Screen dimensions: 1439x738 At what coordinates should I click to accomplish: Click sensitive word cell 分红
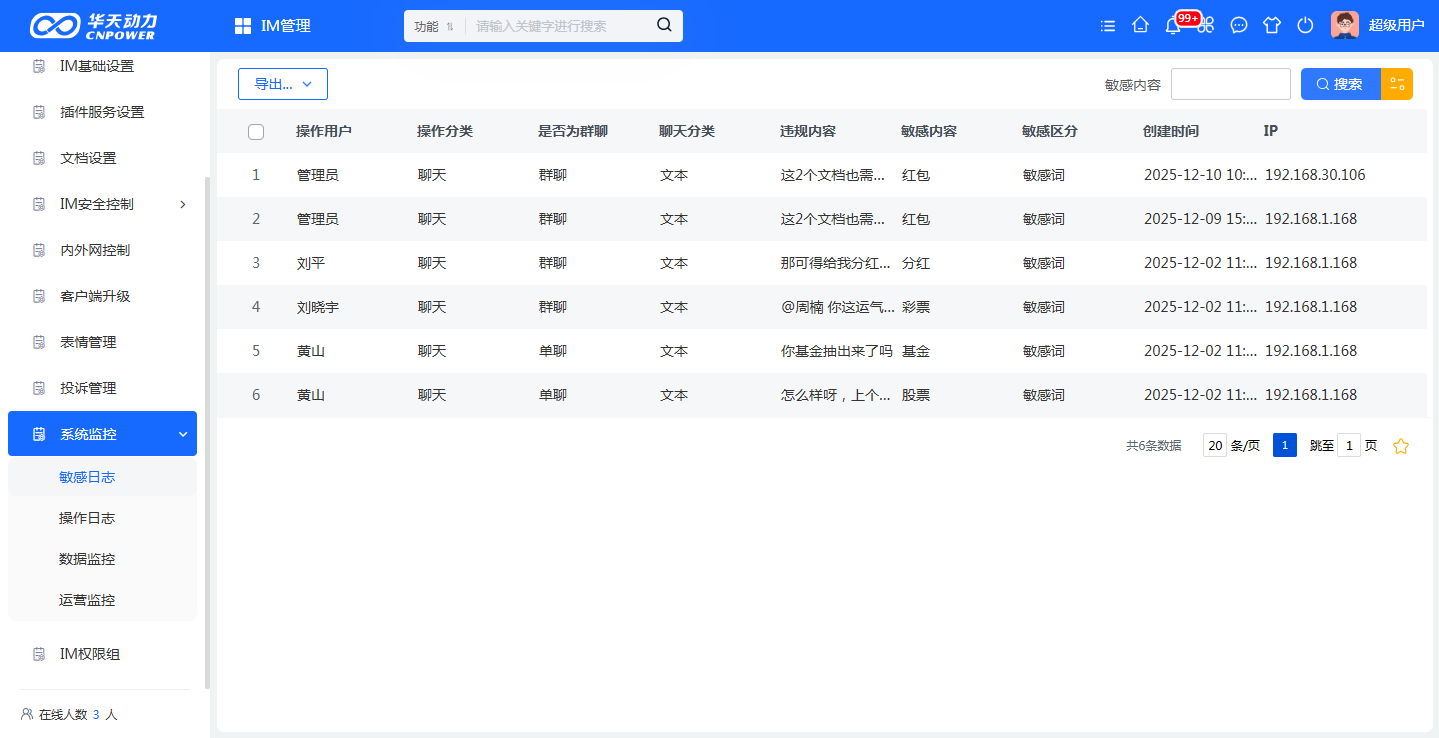coord(916,263)
